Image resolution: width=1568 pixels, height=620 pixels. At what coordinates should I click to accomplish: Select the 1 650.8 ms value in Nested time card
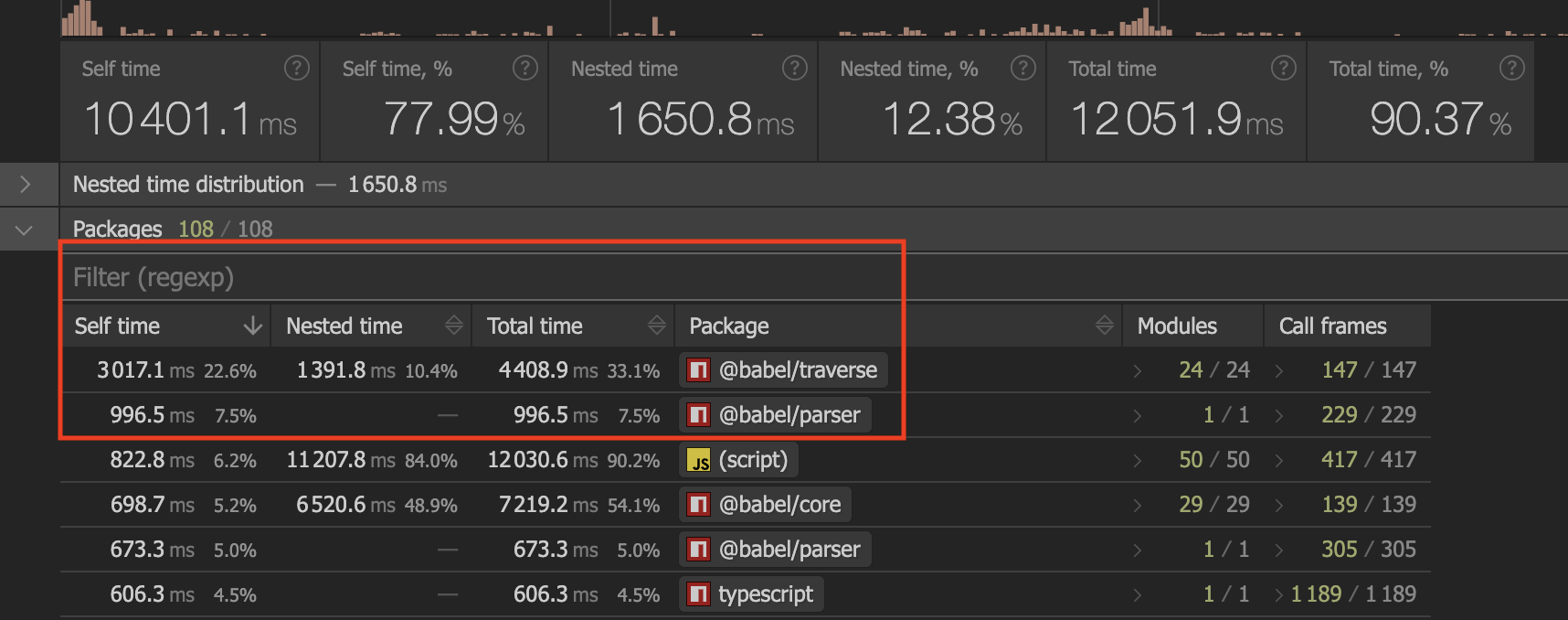[x=700, y=119]
